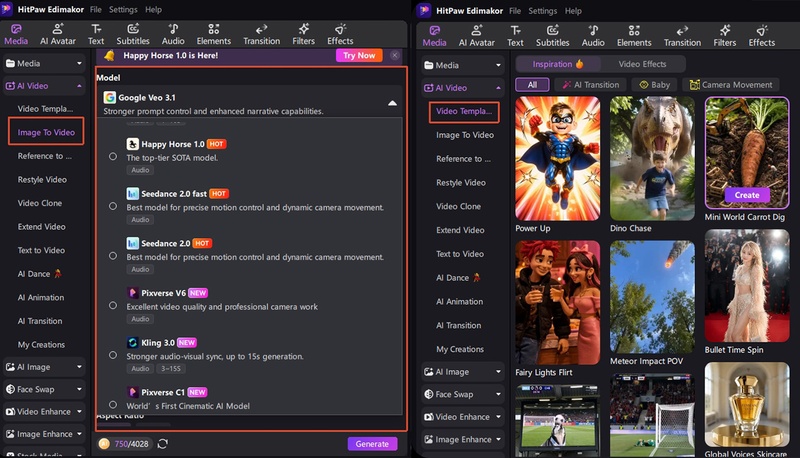Viewport: 800px width, 458px height.
Task: Open Transition tool in left window toolbar
Action: 261,34
